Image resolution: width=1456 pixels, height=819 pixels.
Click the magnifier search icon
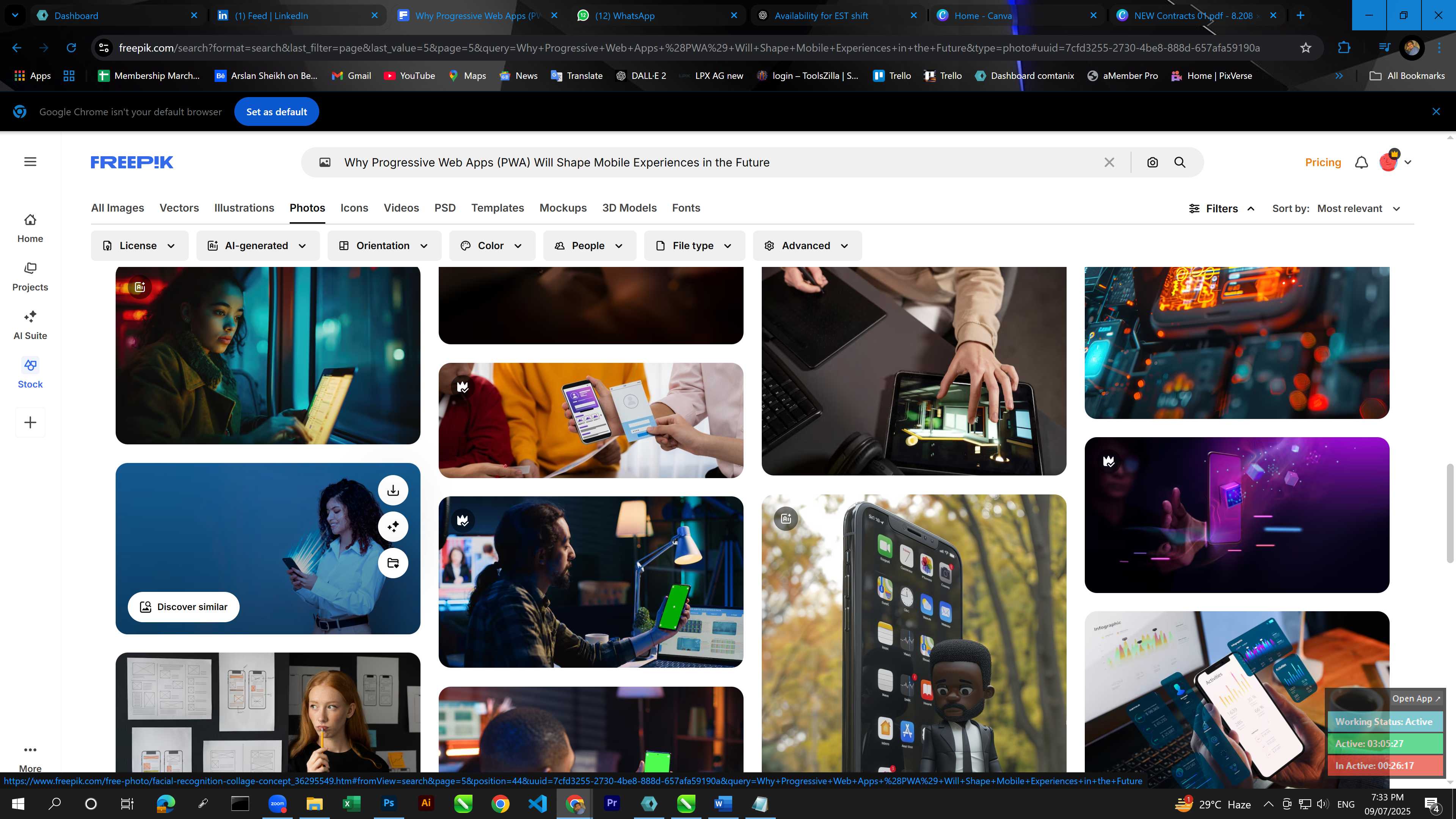(x=1180, y=162)
